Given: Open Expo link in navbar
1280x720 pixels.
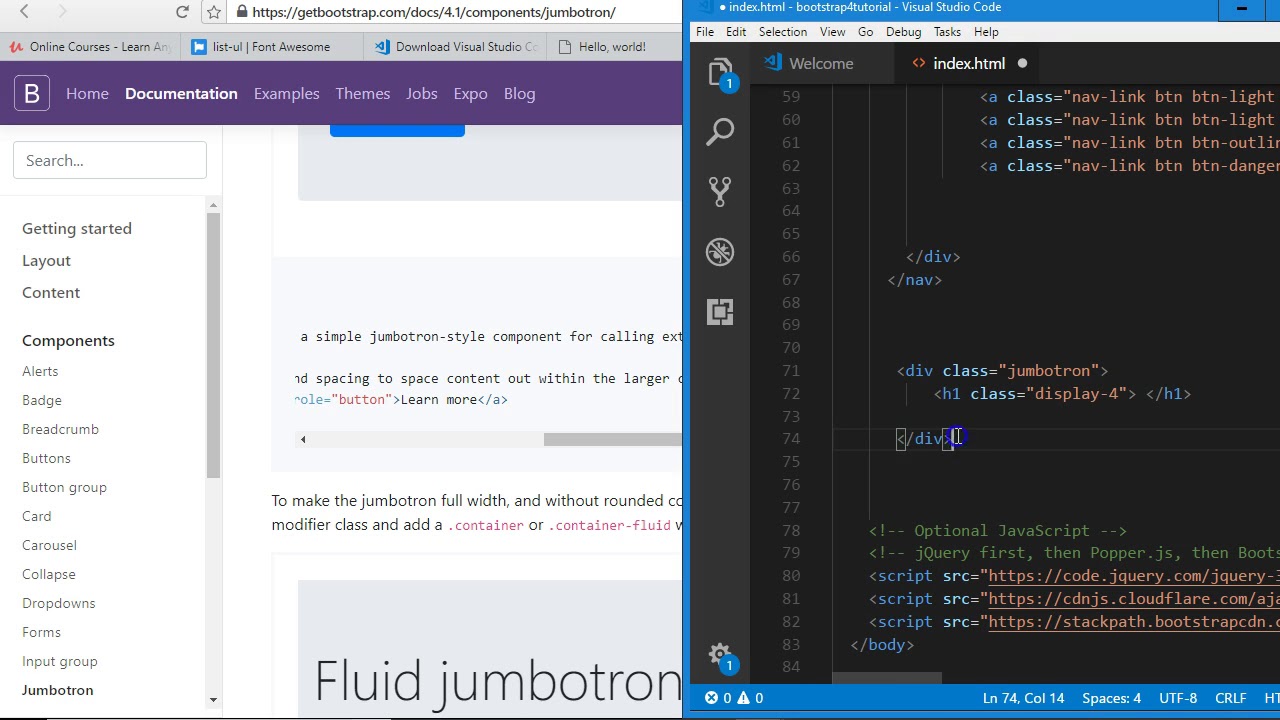Looking at the screenshot, I should (x=470, y=93).
